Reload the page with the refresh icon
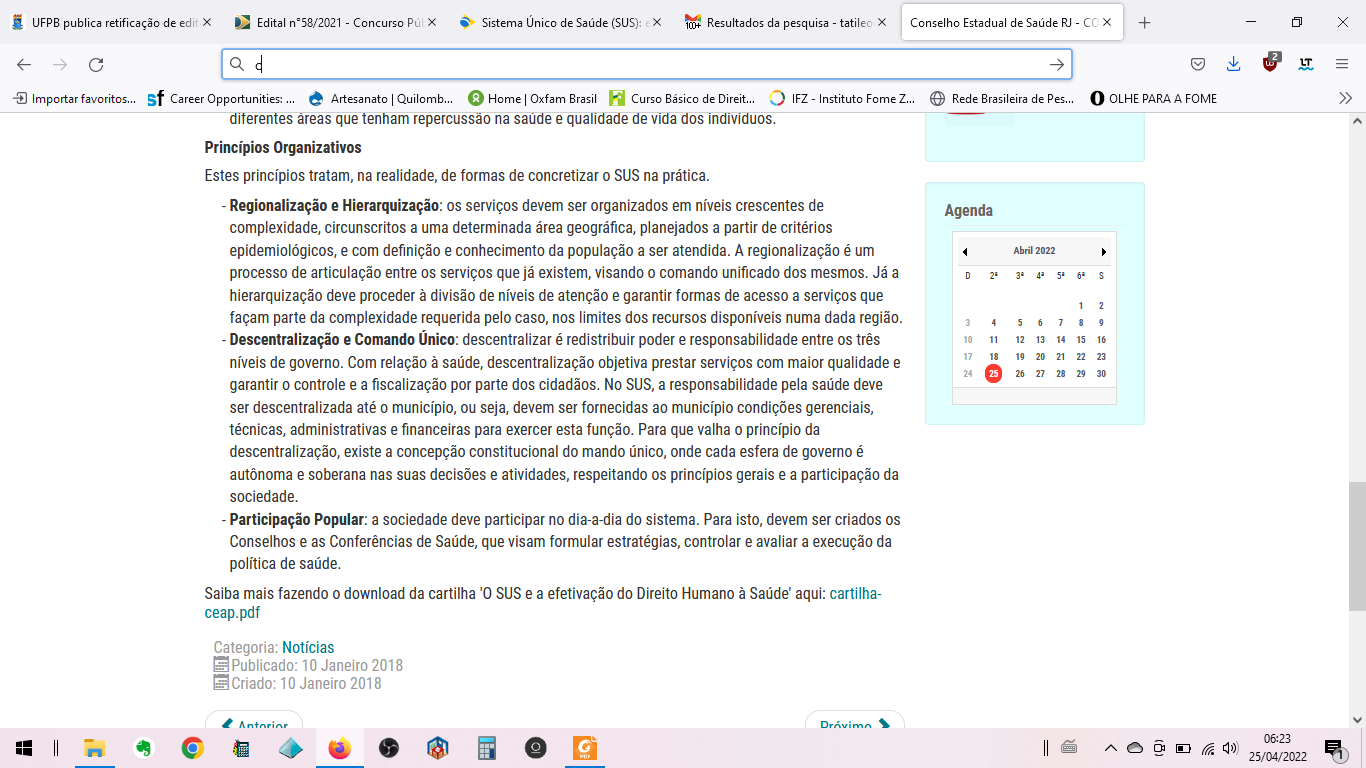Image resolution: width=1366 pixels, height=768 pixels. pyautogui.click(x=96, y=65)
